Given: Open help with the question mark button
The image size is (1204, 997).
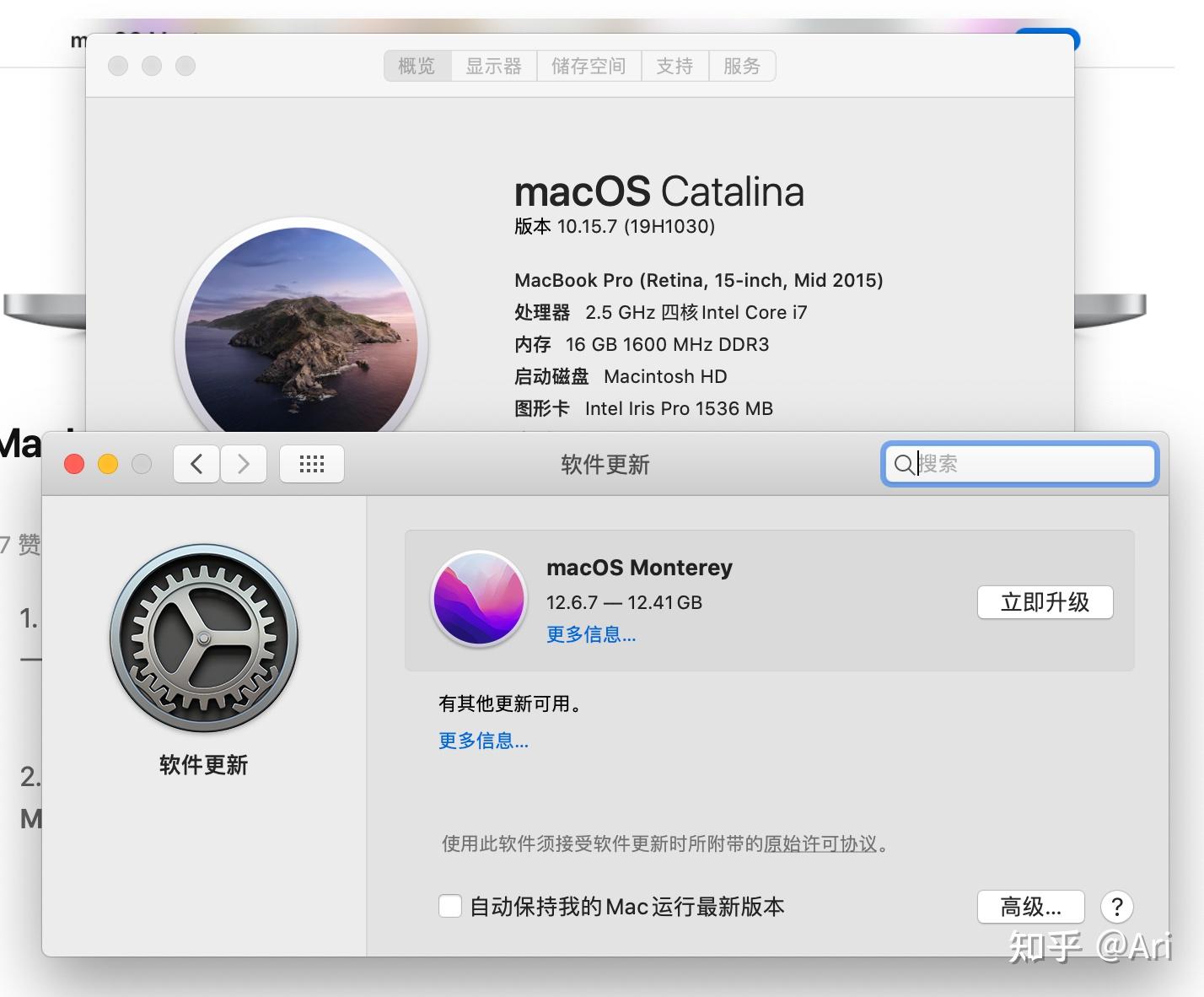Looking at the screenshot, I should 1117,907.
